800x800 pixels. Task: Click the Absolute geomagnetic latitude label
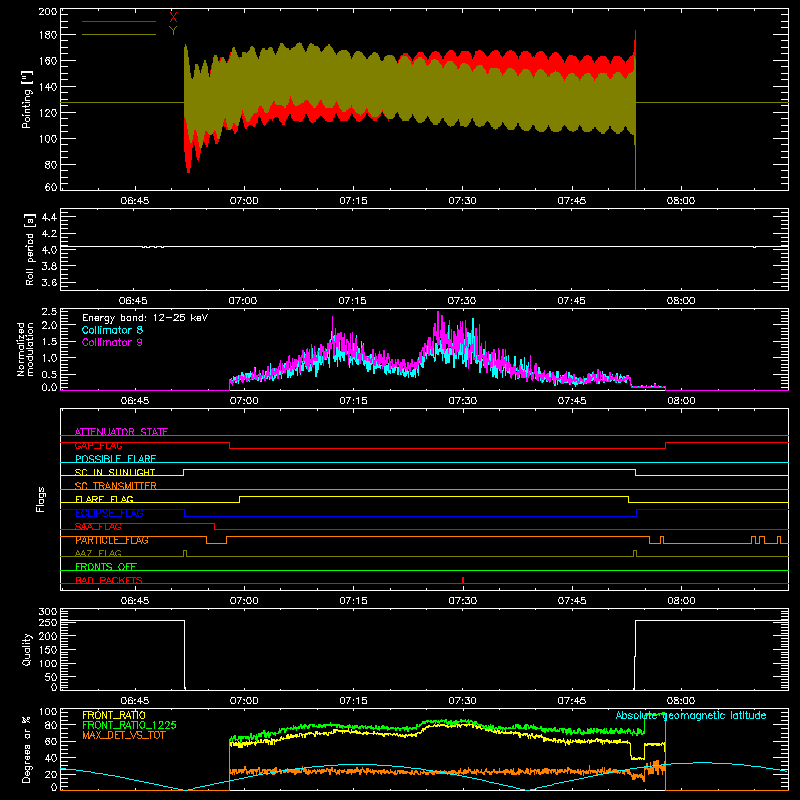[691, 715]
